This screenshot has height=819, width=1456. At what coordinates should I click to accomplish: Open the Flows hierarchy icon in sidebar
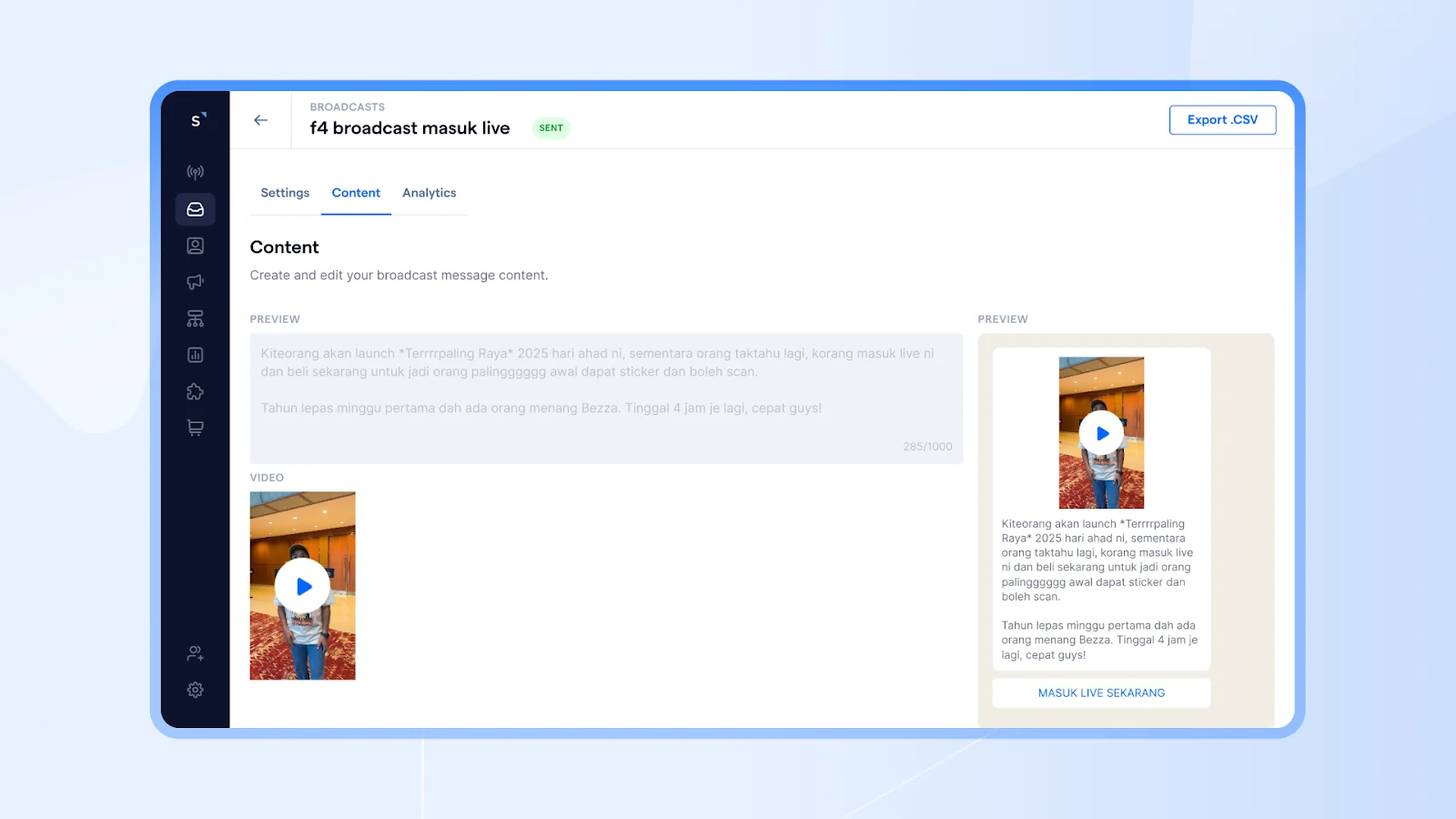click(x=196, y=318)
